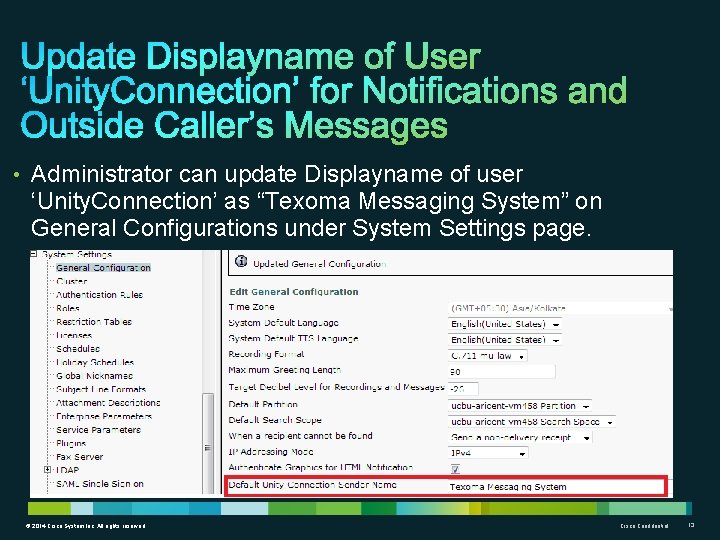
Task: Collapse the System Settings tree node
Action: pyautogui.click(x=34, y=254)
